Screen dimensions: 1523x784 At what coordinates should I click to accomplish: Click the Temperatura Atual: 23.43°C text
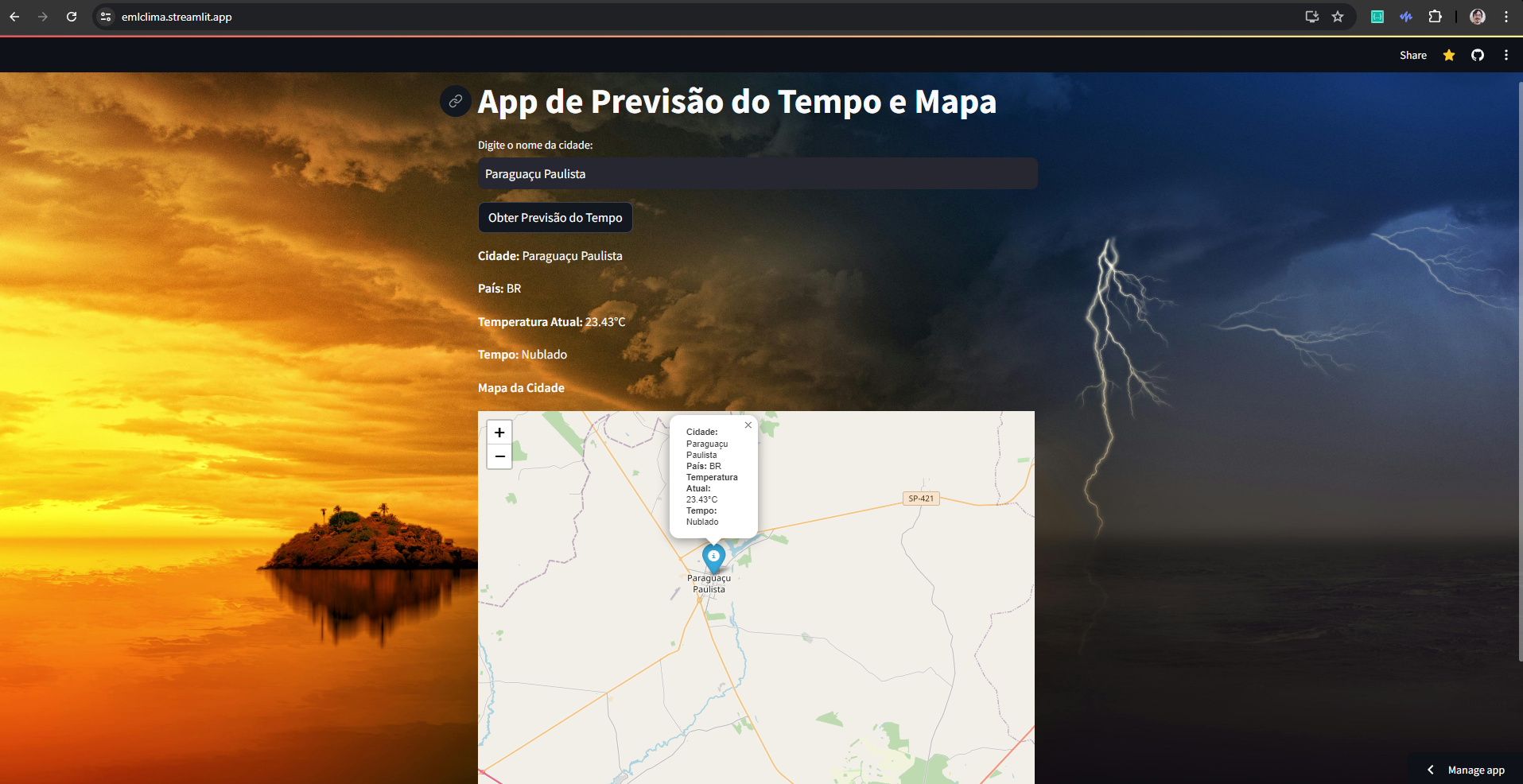(552, 322)
